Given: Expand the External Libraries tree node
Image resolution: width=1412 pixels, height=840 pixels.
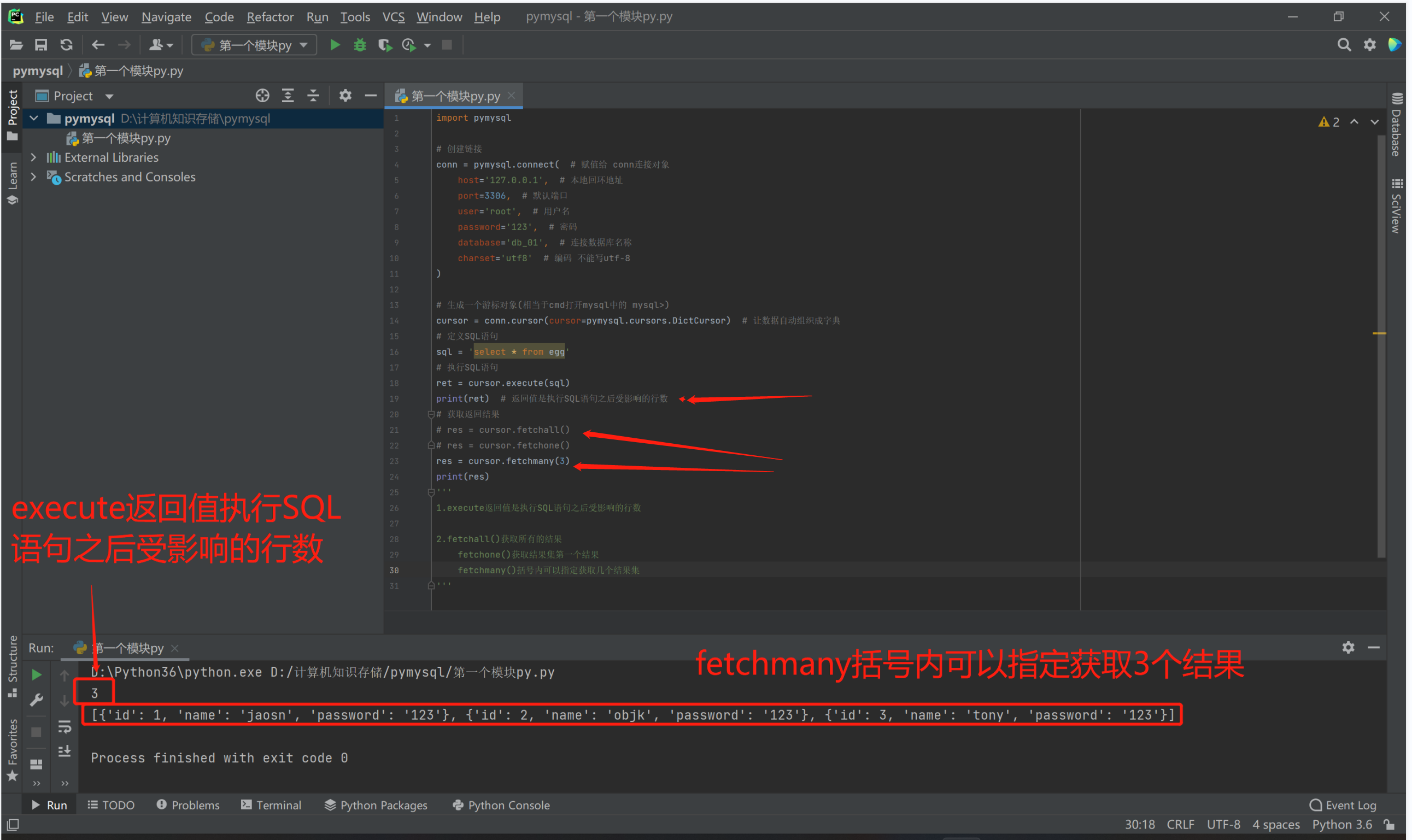Looking at the screenshot, I should (x=33, y=157).
